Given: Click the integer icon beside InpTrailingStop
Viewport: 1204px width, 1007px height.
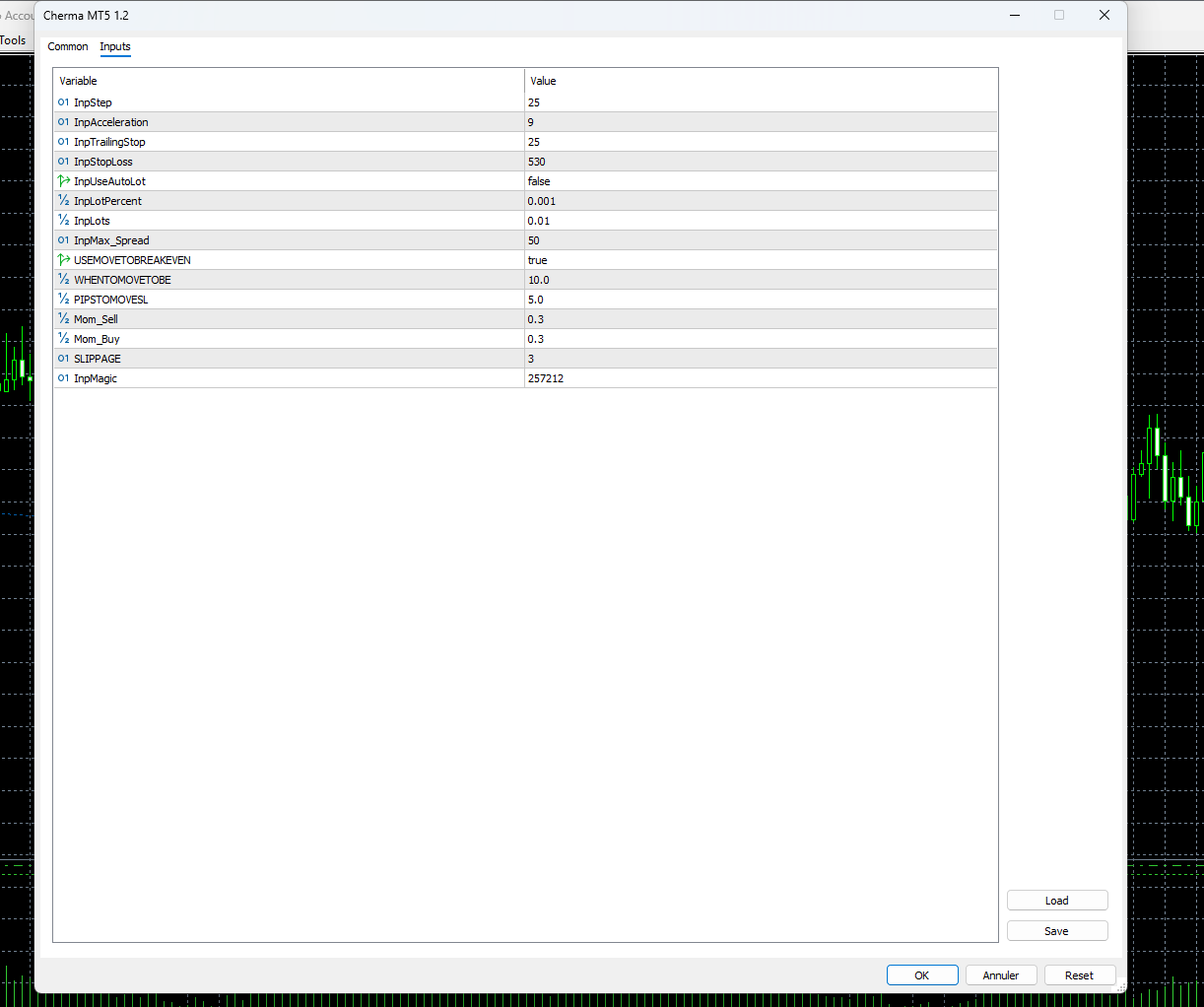Looking at the screenshot, I should pos(63,142).
